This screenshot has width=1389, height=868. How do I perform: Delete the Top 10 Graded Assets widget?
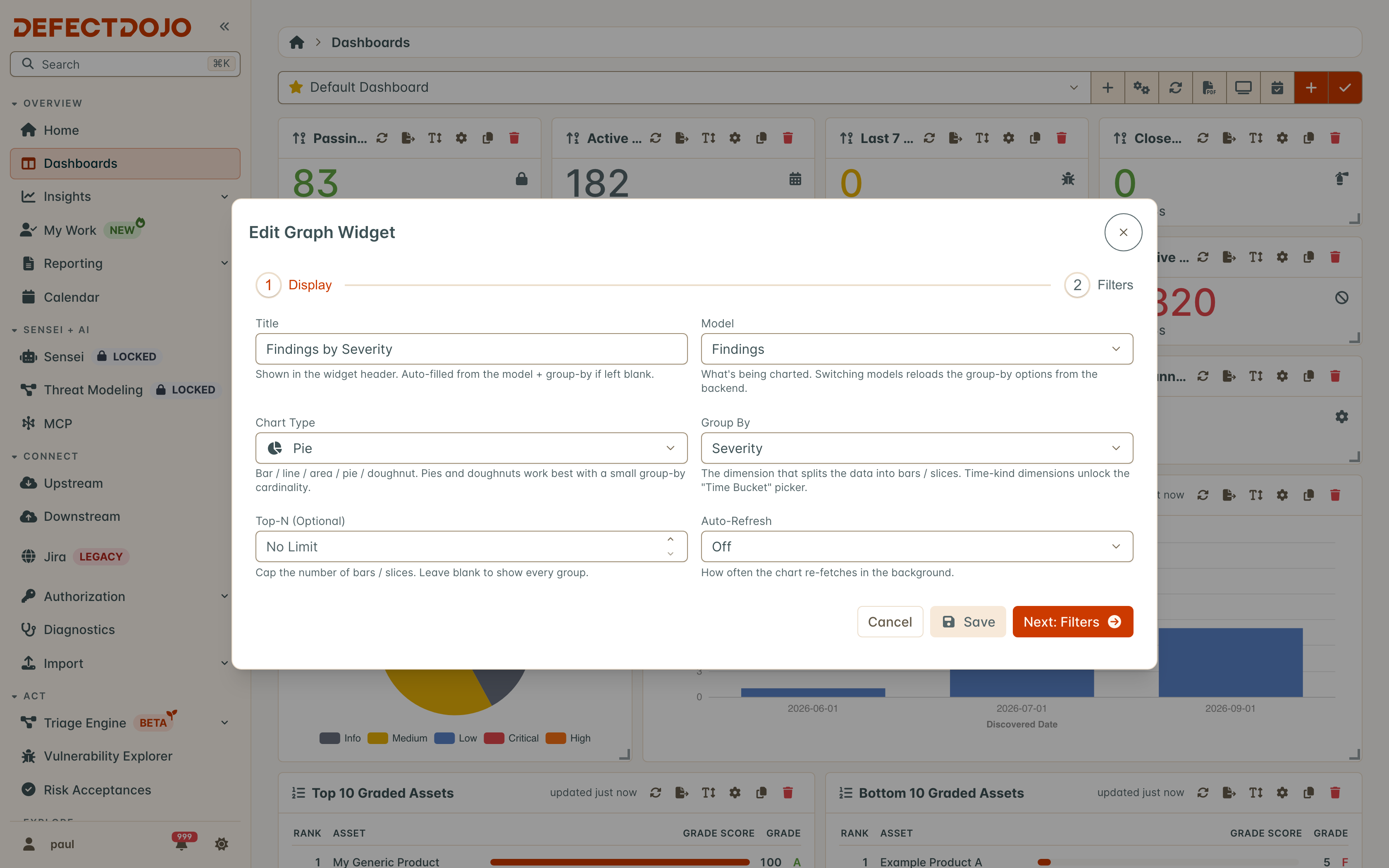(x=788, y=792)
